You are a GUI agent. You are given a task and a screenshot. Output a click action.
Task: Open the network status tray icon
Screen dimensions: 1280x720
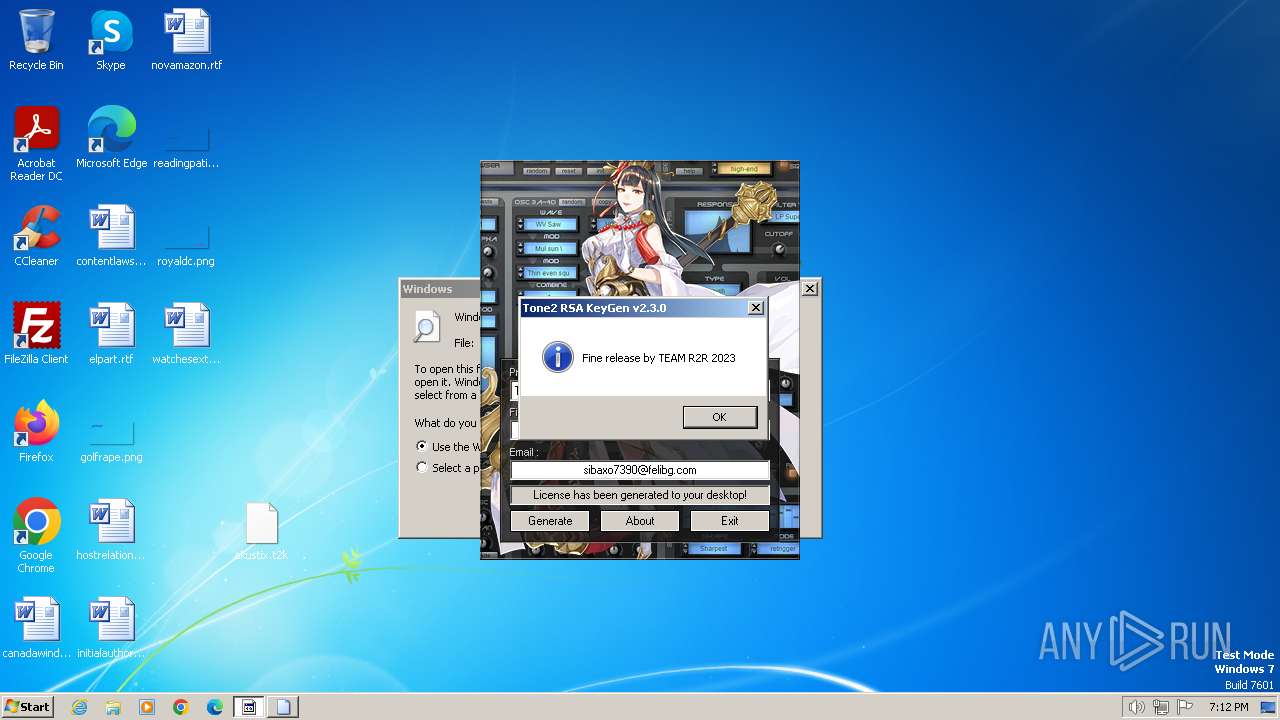click(x=1161, y=707)
